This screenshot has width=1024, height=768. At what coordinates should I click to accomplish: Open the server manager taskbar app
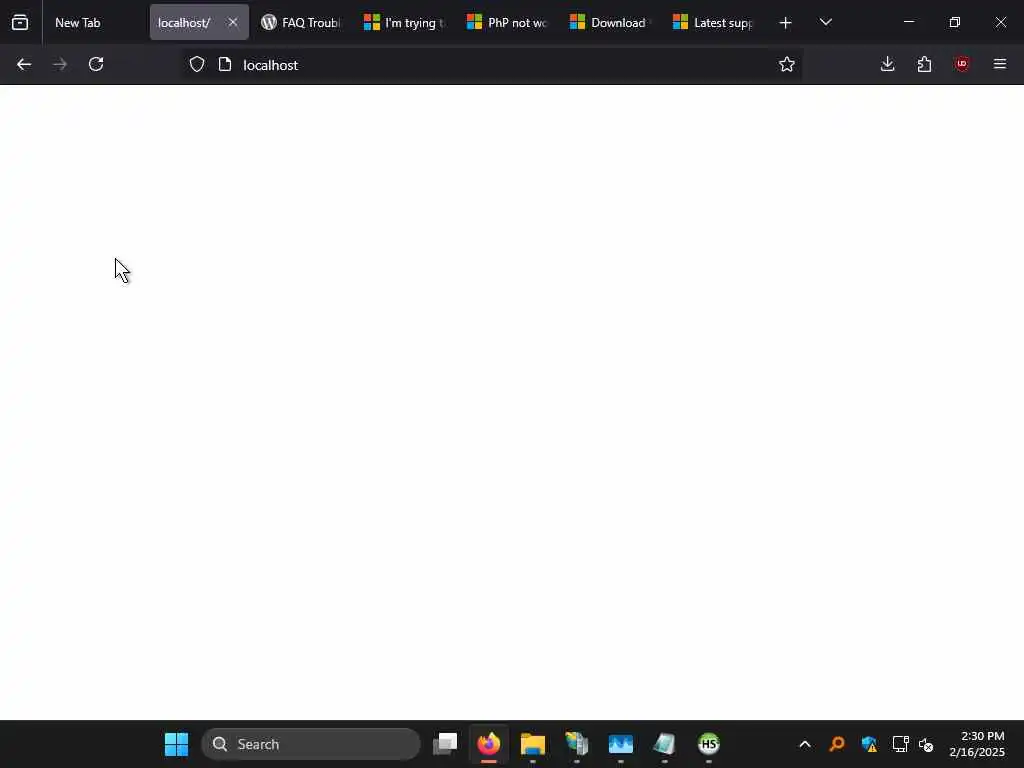click(x=577, y=744)
